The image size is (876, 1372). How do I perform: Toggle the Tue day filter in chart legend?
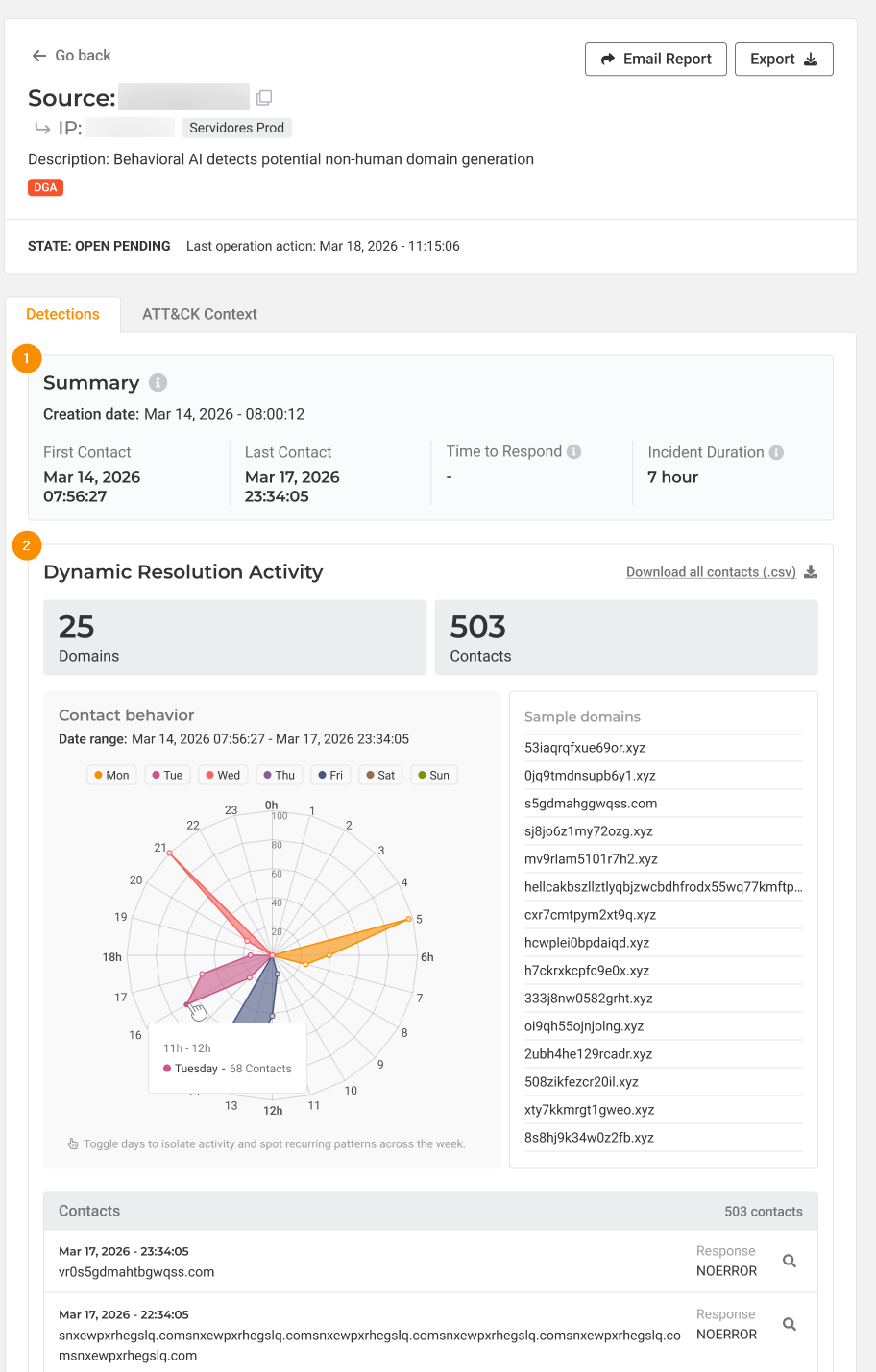click(x=167, y=775)
